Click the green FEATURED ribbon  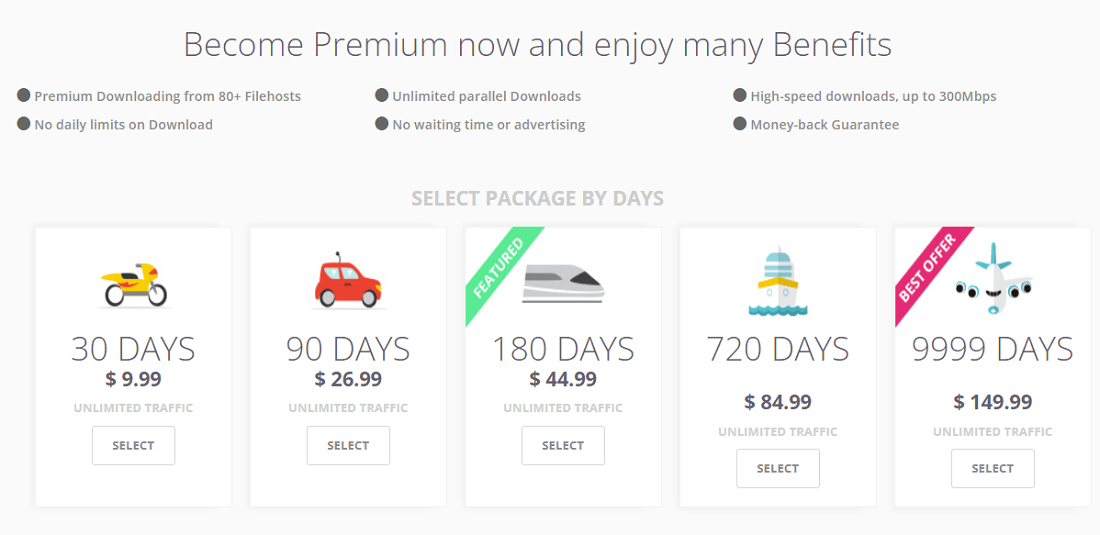click(499, 266)
